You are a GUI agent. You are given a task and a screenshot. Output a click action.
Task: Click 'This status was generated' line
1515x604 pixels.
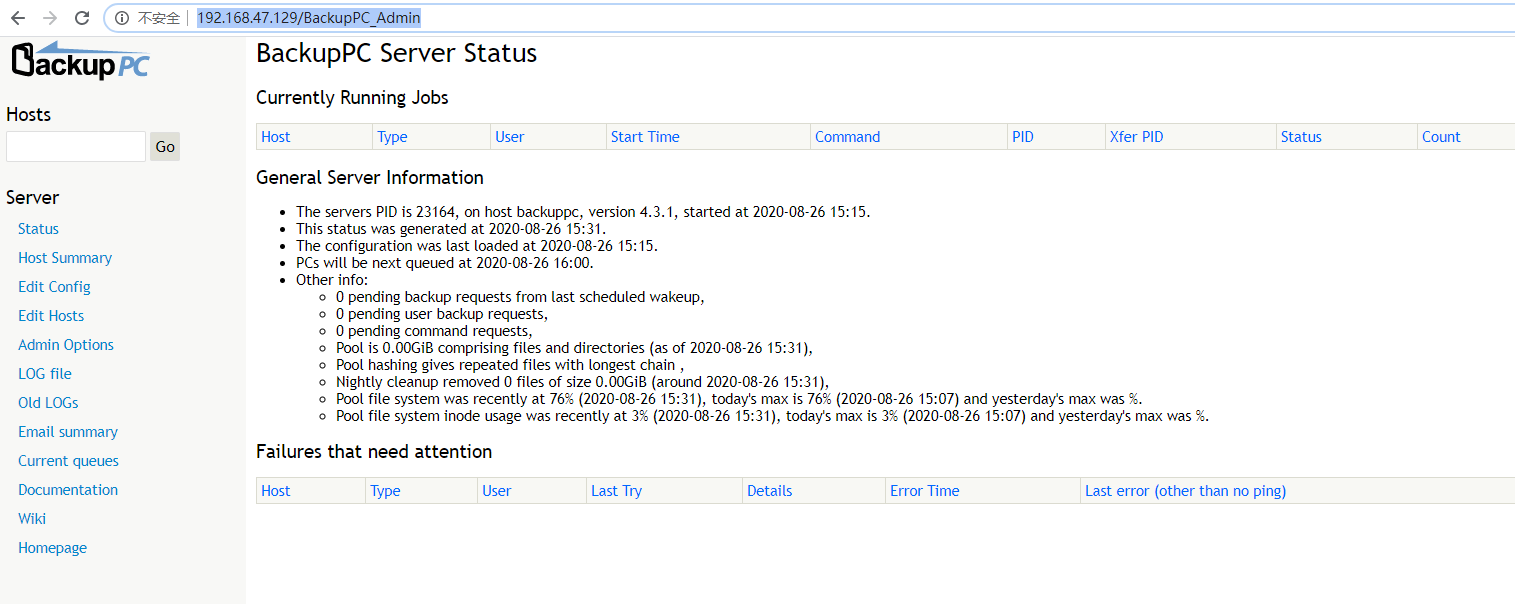click(x=451, y=229)
